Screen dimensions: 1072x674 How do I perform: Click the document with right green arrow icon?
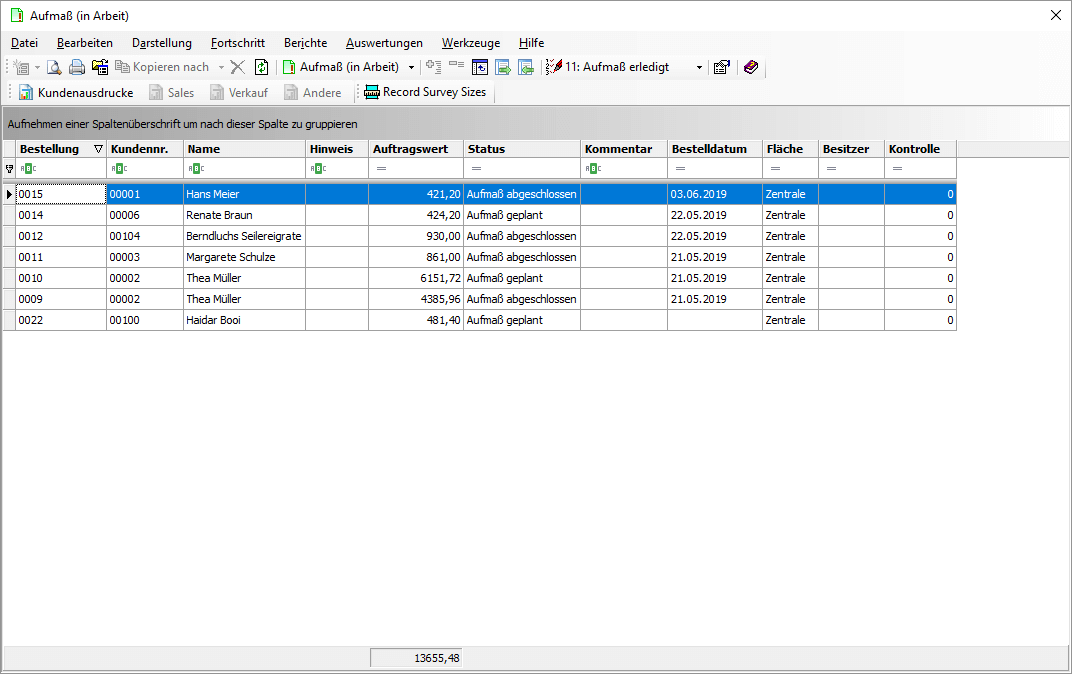tap(503, 67)
